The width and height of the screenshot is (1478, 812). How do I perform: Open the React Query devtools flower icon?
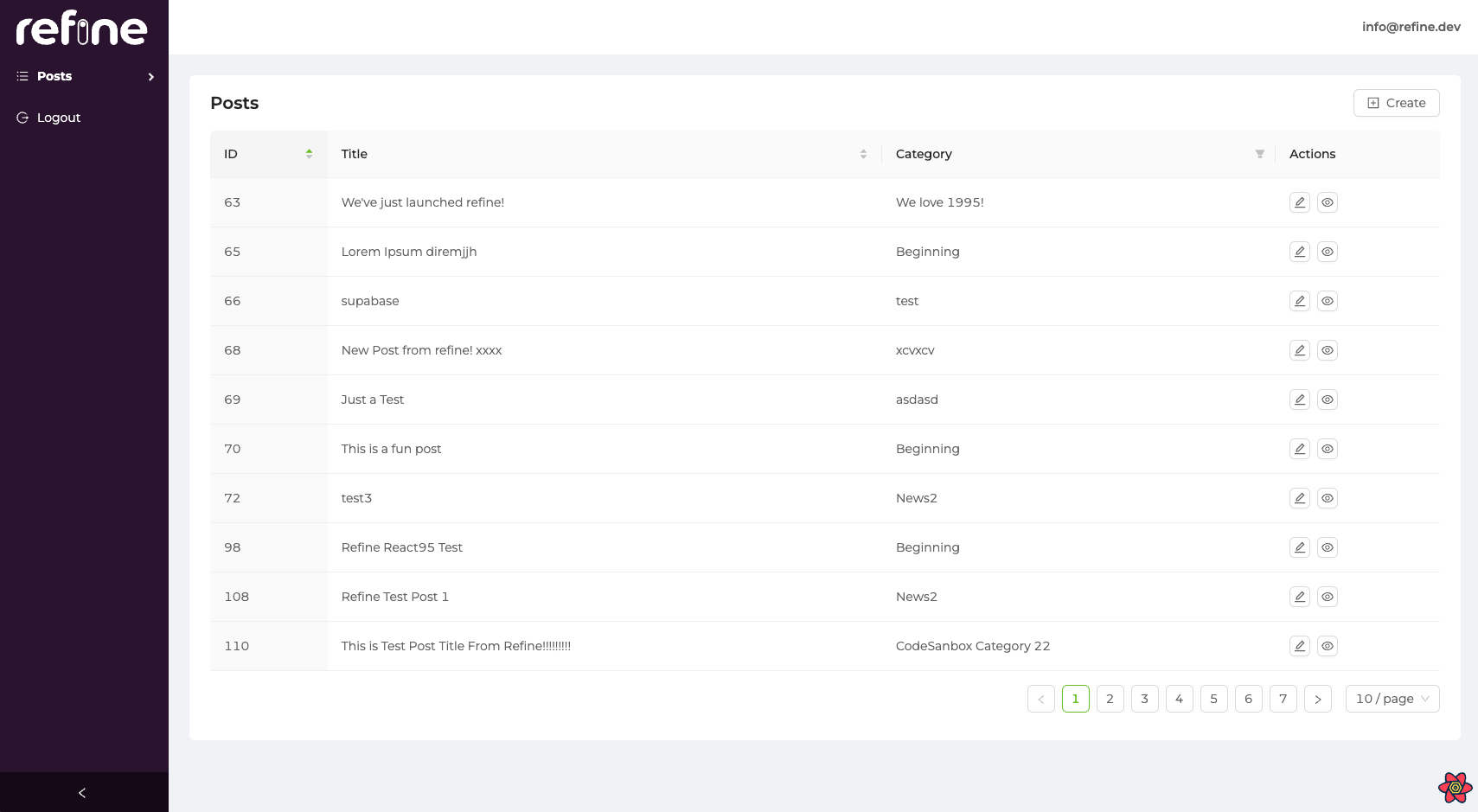(x=1455, y=788)
